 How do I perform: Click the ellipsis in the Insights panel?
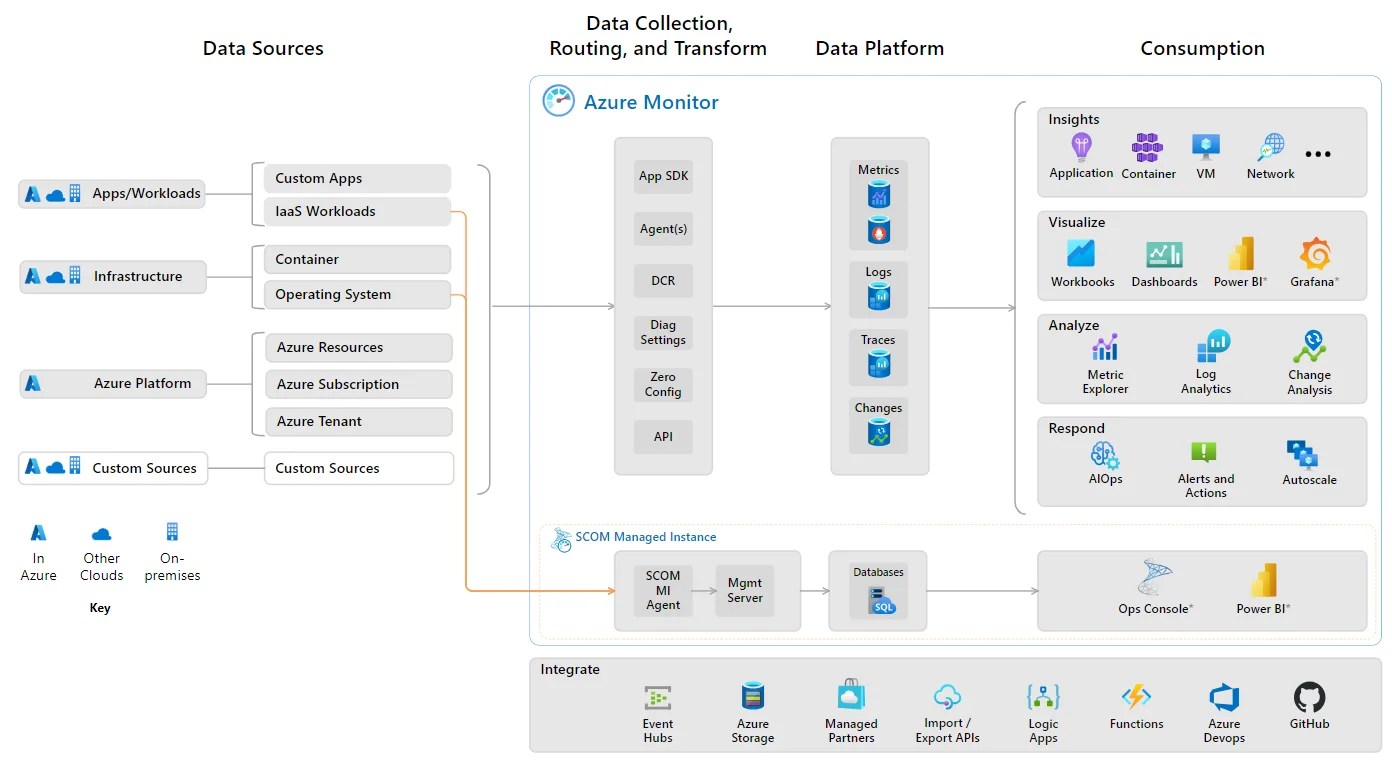point(1317,152)
